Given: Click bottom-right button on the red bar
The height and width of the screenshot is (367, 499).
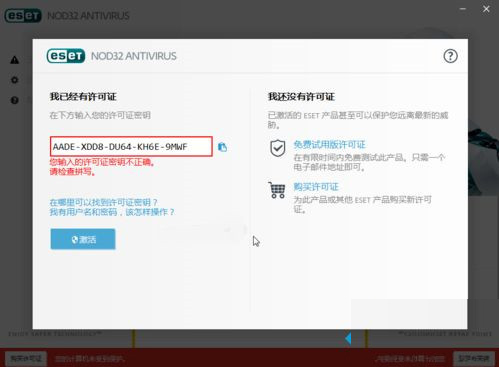Looking at the screenshot, I should coord(473,358).
